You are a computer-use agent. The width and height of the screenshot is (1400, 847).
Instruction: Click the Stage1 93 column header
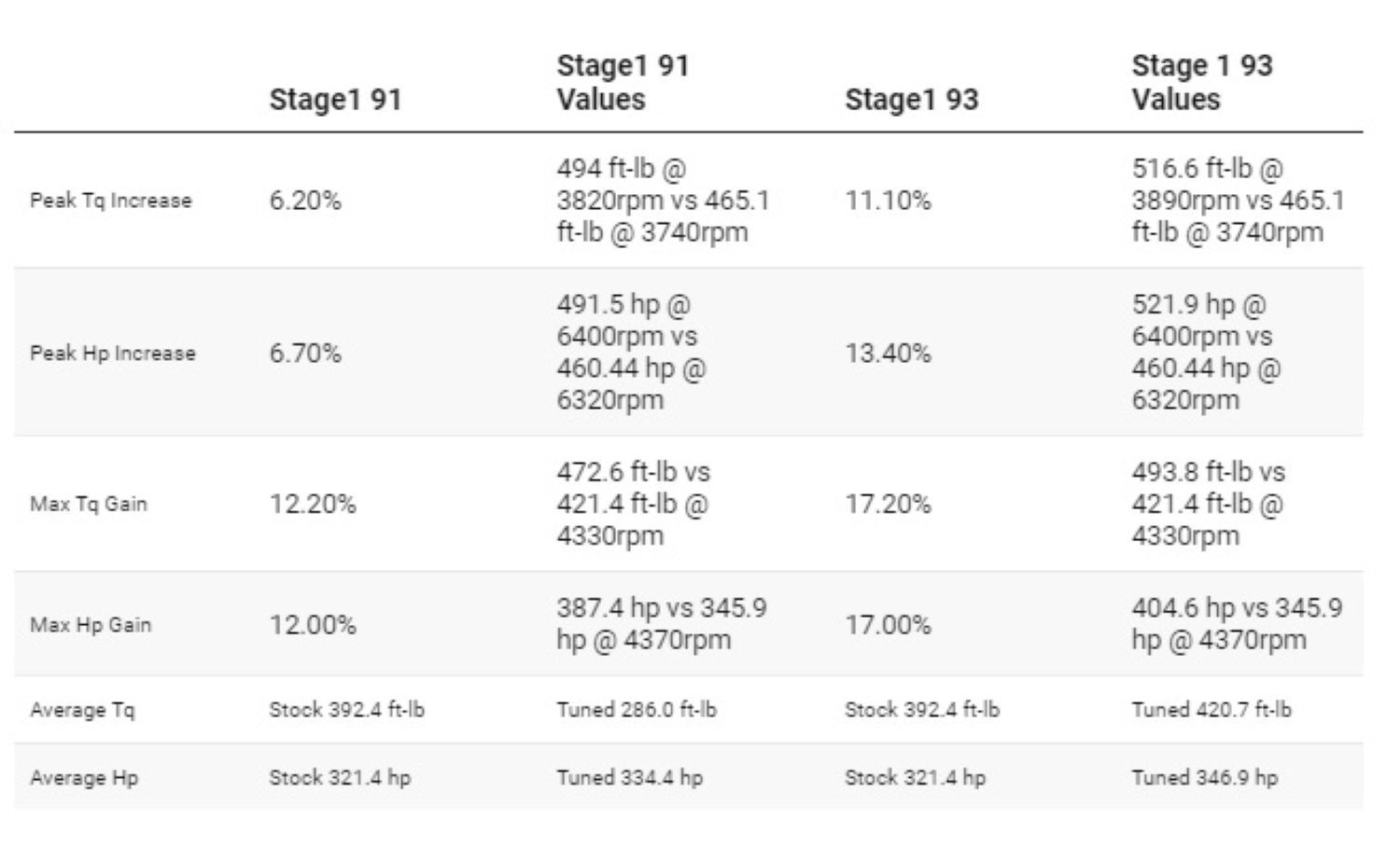pyautogui.click(x=911, y=99)
